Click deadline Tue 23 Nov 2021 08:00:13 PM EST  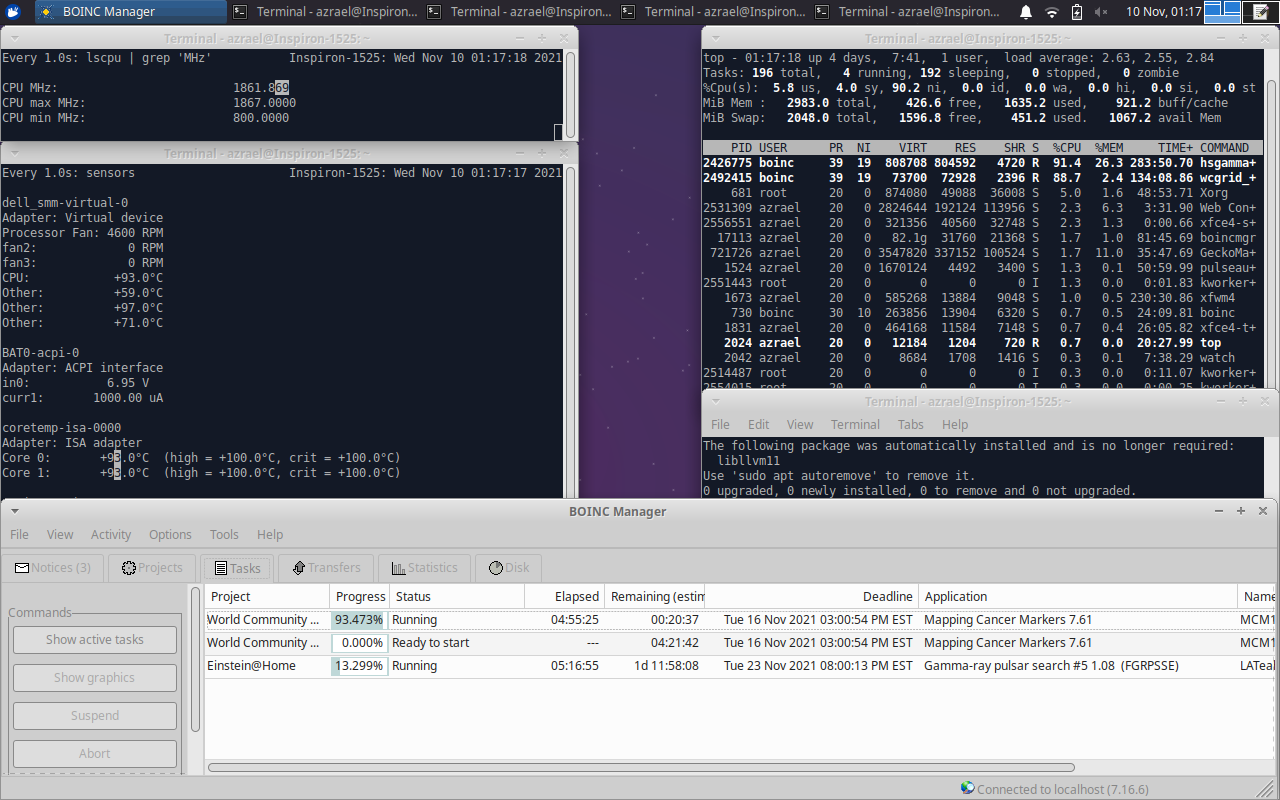click(x=818, y=666)
